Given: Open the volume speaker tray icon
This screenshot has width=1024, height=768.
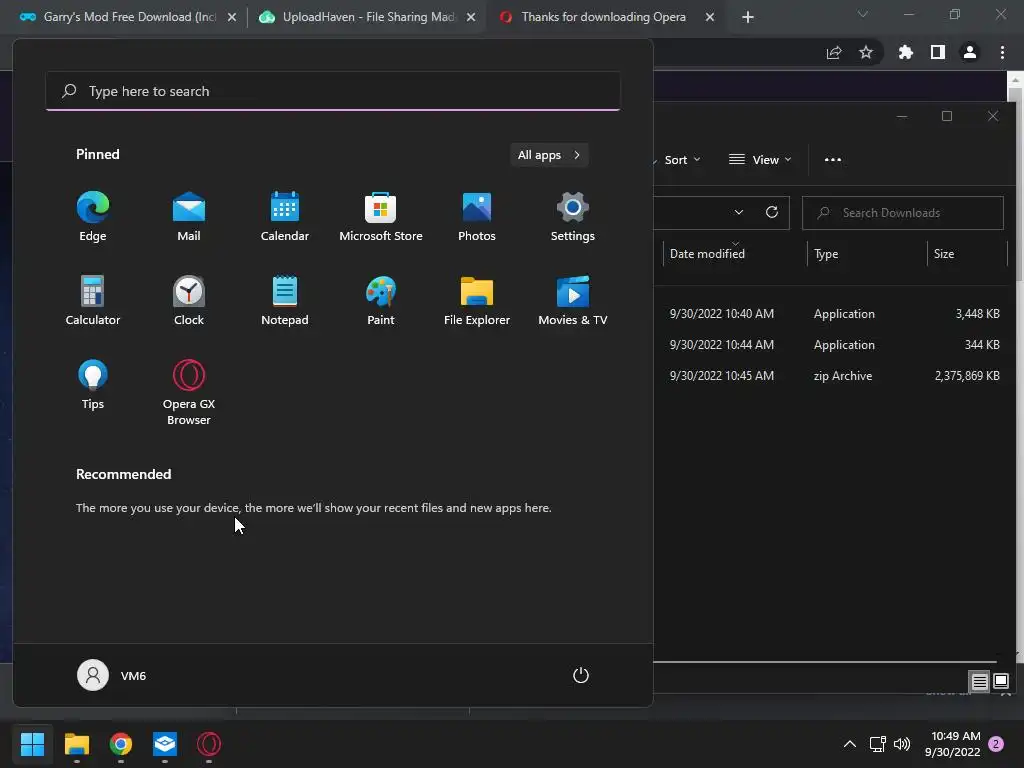Looking at the screenshot, I should coord(902,743).
